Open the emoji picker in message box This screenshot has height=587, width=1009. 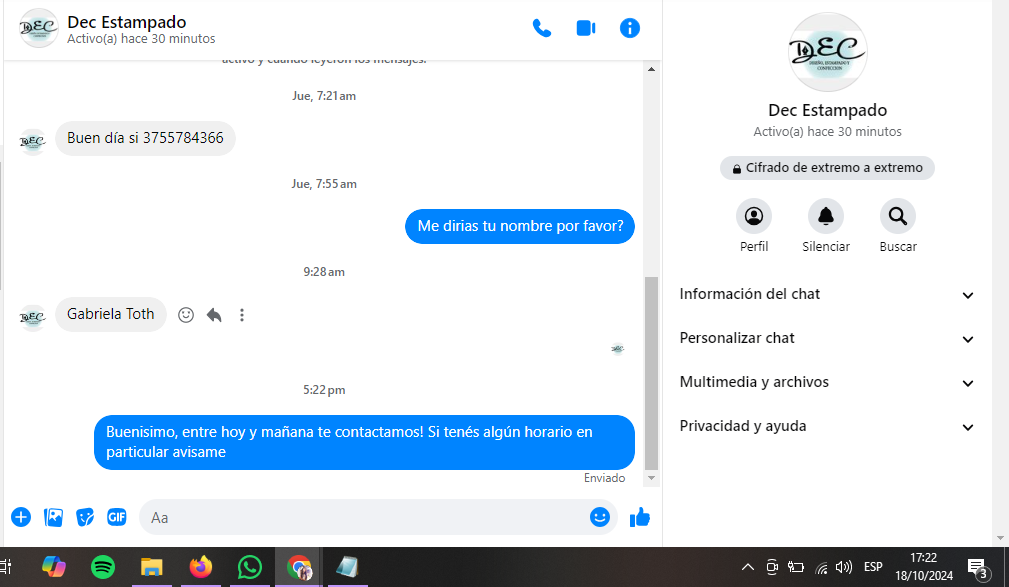point(600,517)
